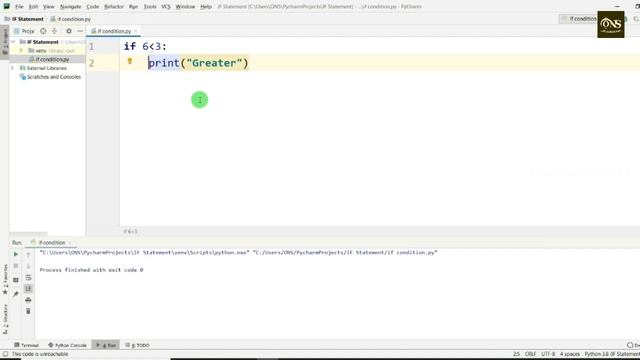640x360 pixels.
Task: Click 'This code is unreachable' status message
Action: (40, 354)
